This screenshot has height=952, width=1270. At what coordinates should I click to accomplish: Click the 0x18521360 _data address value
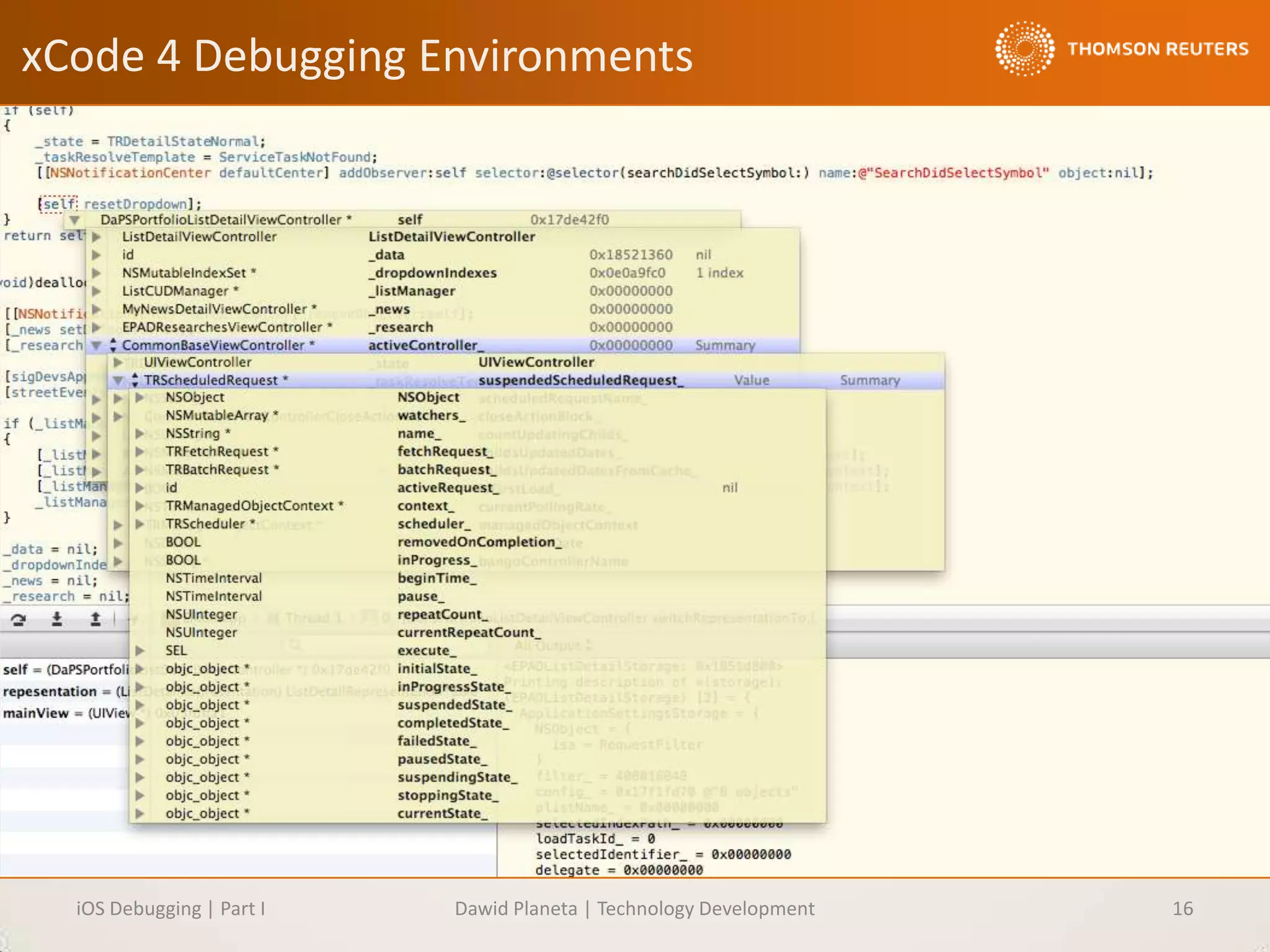click(631, 255)
